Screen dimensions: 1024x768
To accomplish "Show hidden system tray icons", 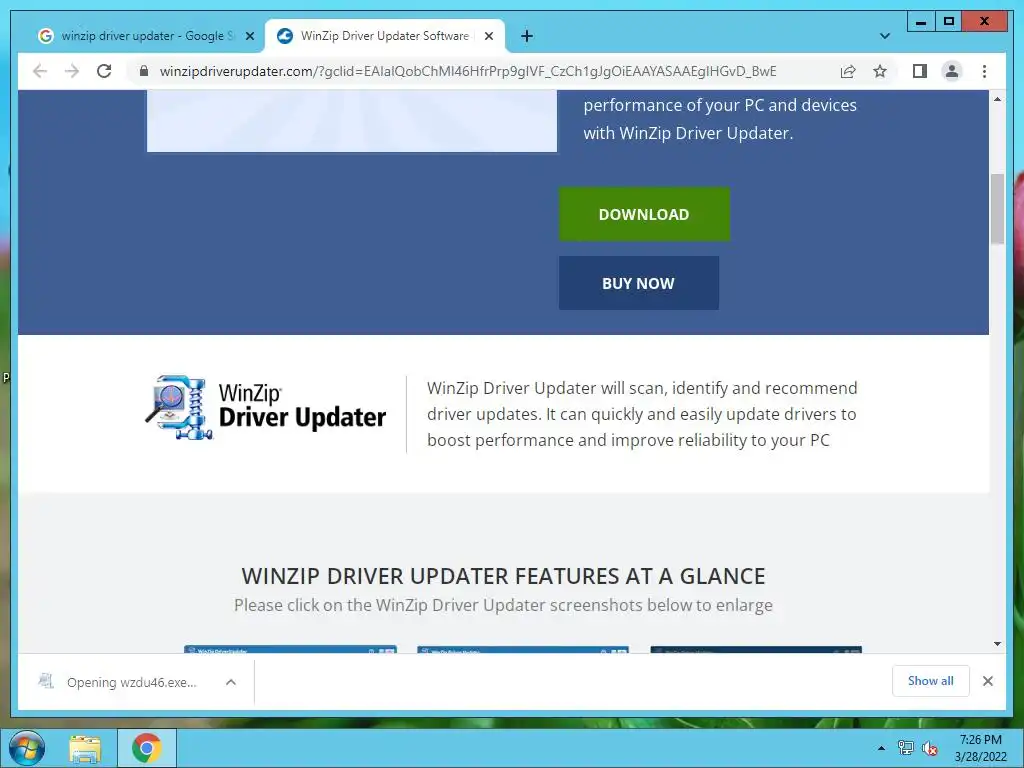I will tap(881, 748).
